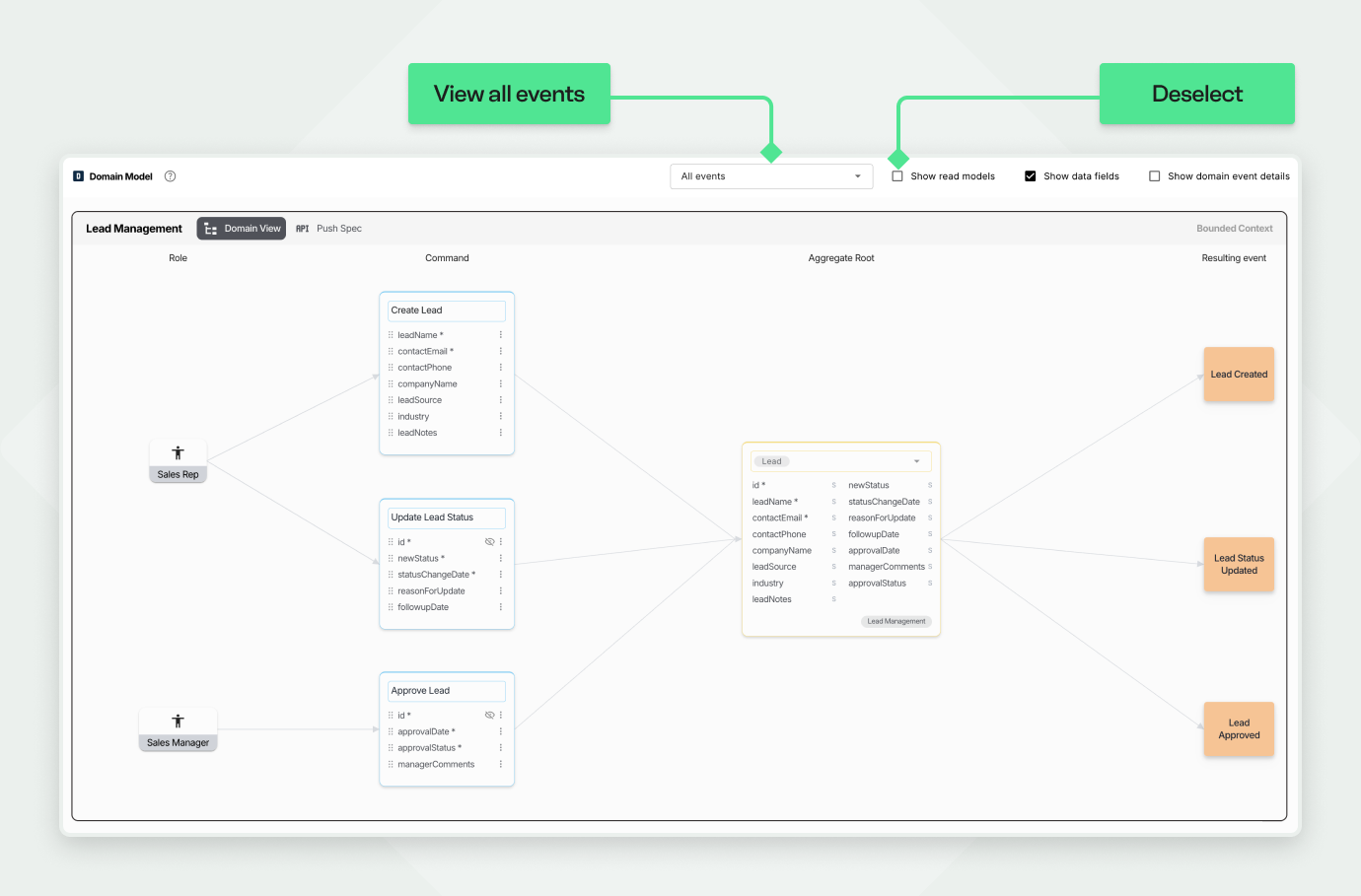This screenshot has height=896, width=1361.
Task: Open options menu for companyName in Create Lead
Action: click(x=501, y=383)
